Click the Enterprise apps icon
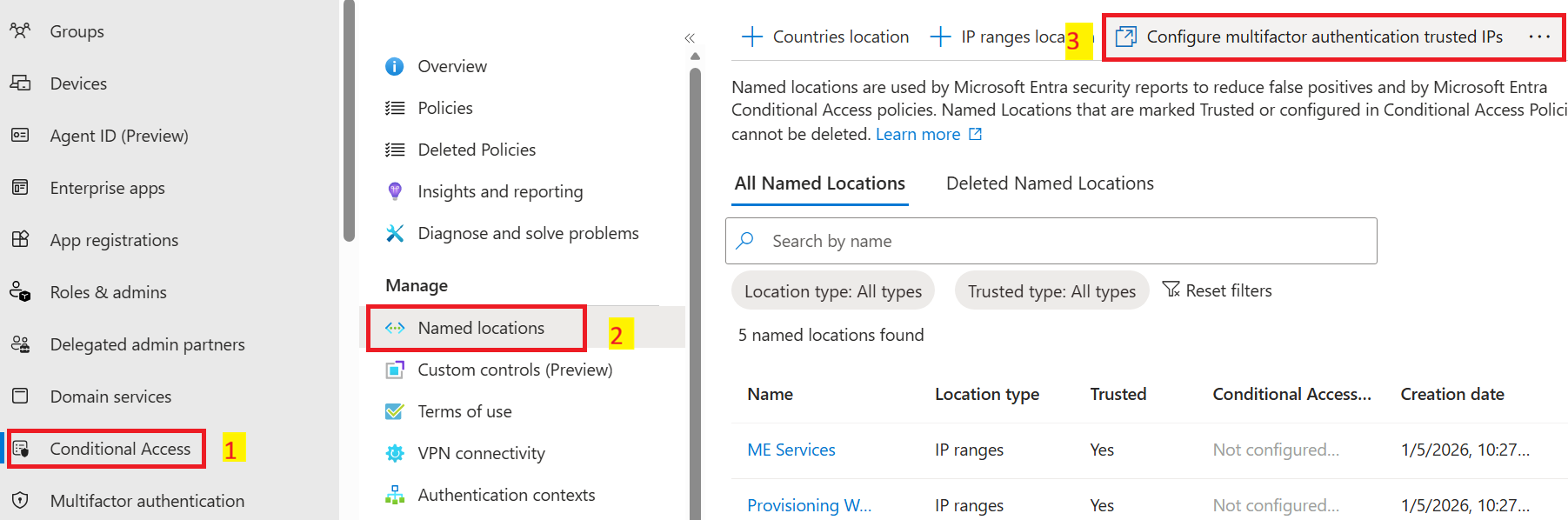This screenshot has width=1568, height=520. 20,188
